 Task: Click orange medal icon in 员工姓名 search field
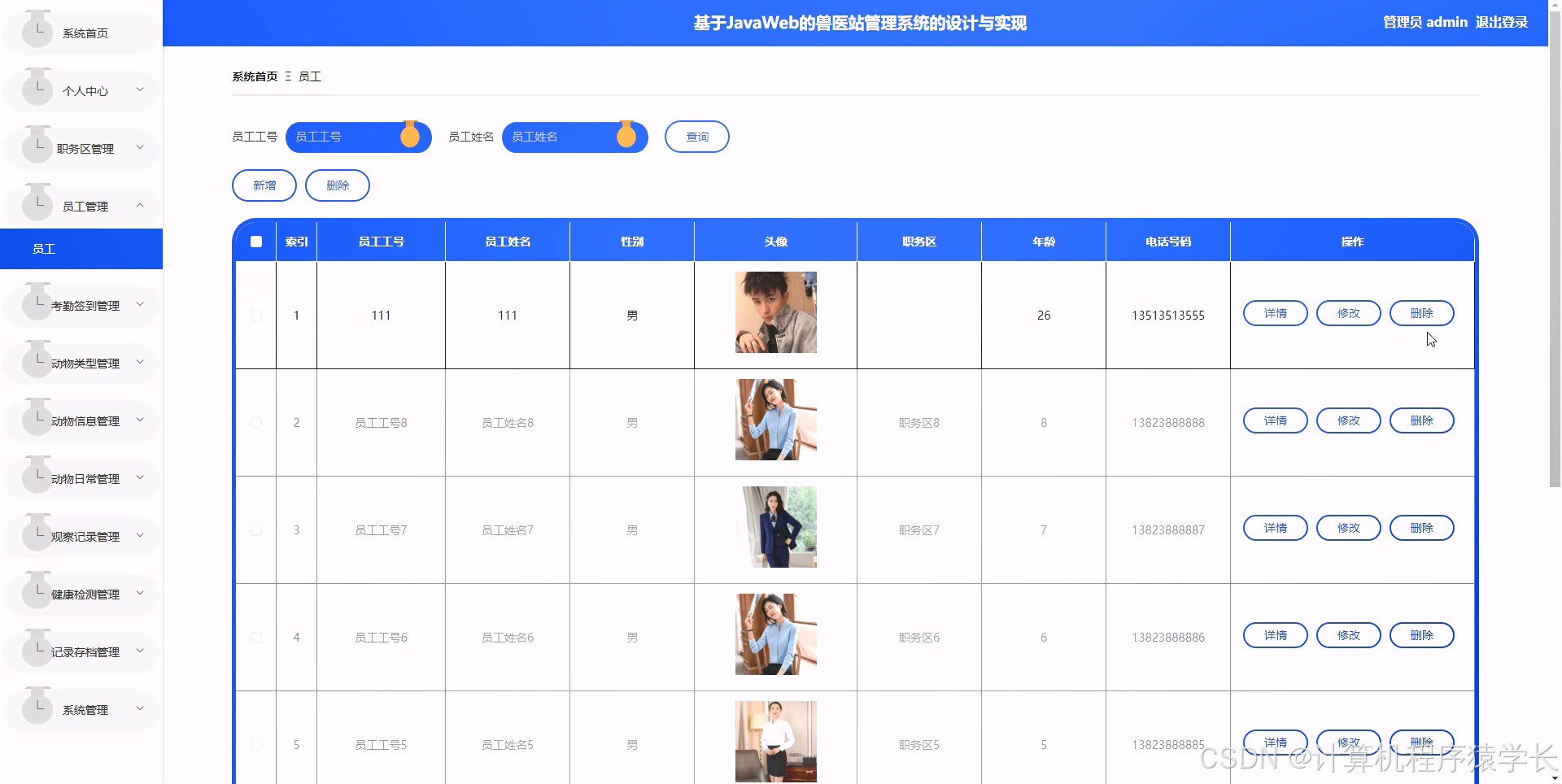click(x=626, y=134)
